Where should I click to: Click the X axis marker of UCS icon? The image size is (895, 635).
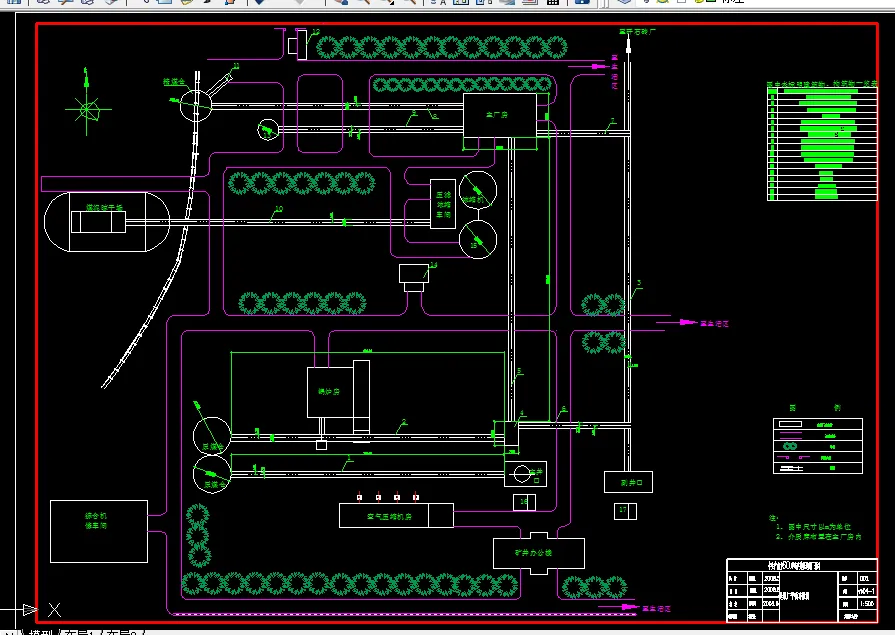tap(54, 610)
